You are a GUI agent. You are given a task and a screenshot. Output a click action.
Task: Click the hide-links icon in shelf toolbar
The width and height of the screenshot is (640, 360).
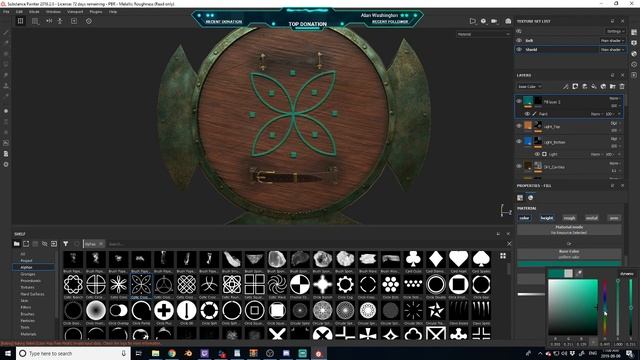click(x=44, y=244)
